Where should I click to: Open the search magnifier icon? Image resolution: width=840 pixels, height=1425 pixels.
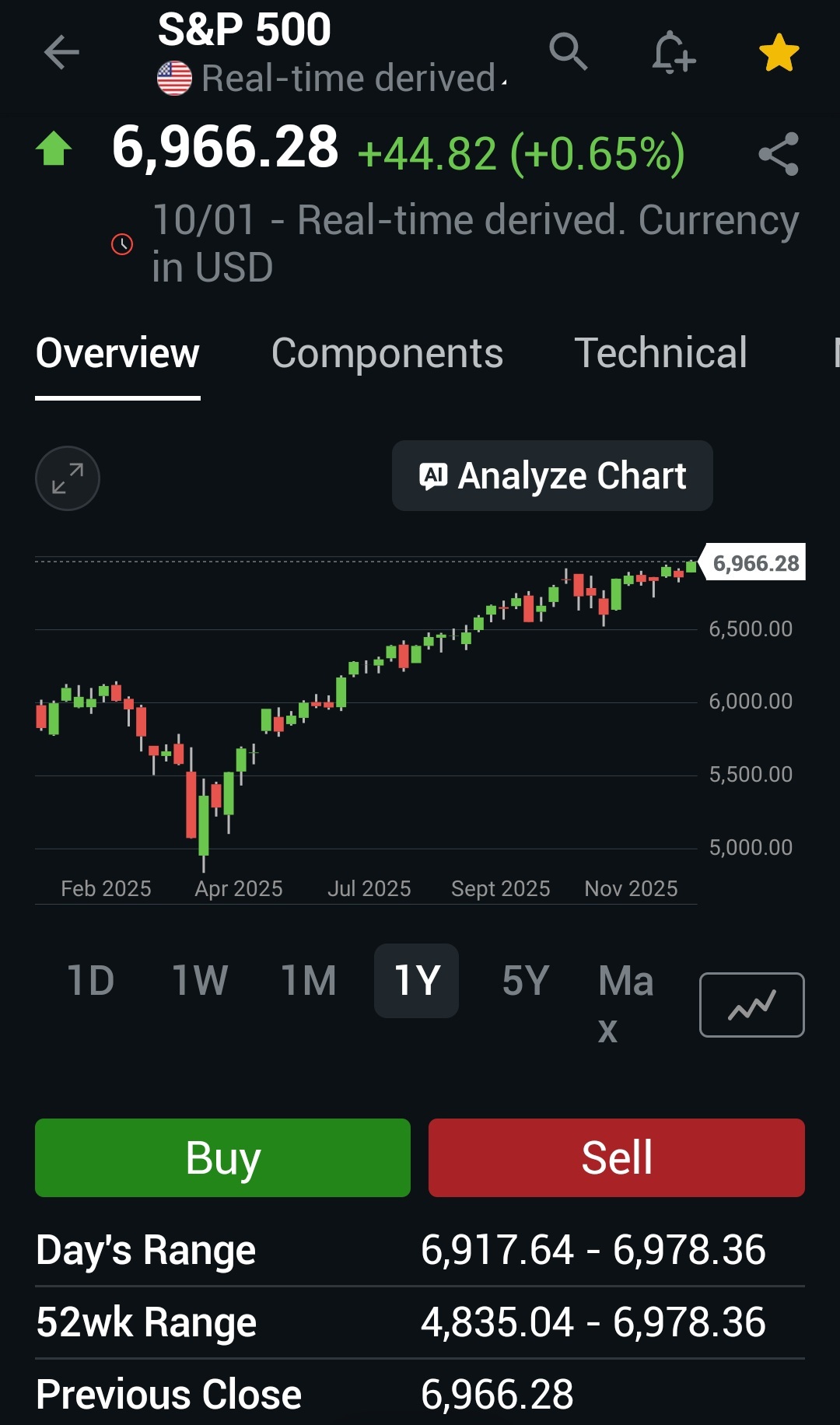pyautogui.click(x=568, y=52)
